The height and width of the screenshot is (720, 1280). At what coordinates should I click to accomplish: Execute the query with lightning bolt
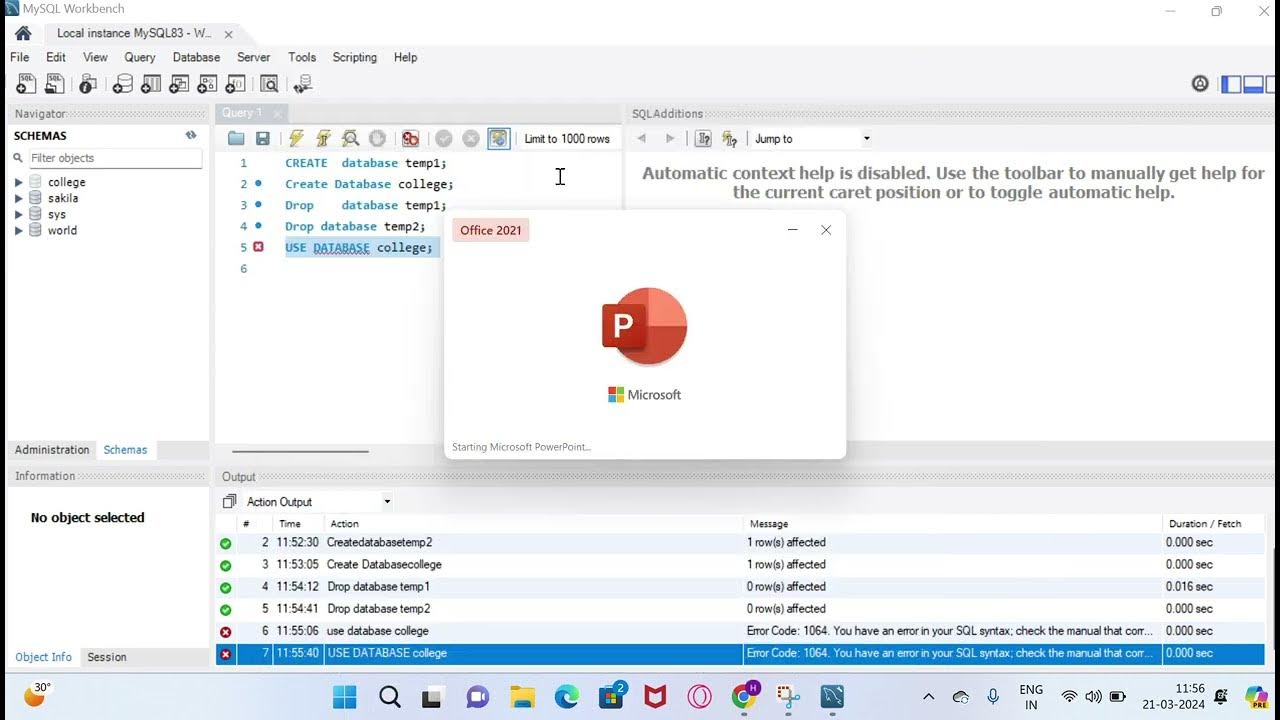point(296,139)
